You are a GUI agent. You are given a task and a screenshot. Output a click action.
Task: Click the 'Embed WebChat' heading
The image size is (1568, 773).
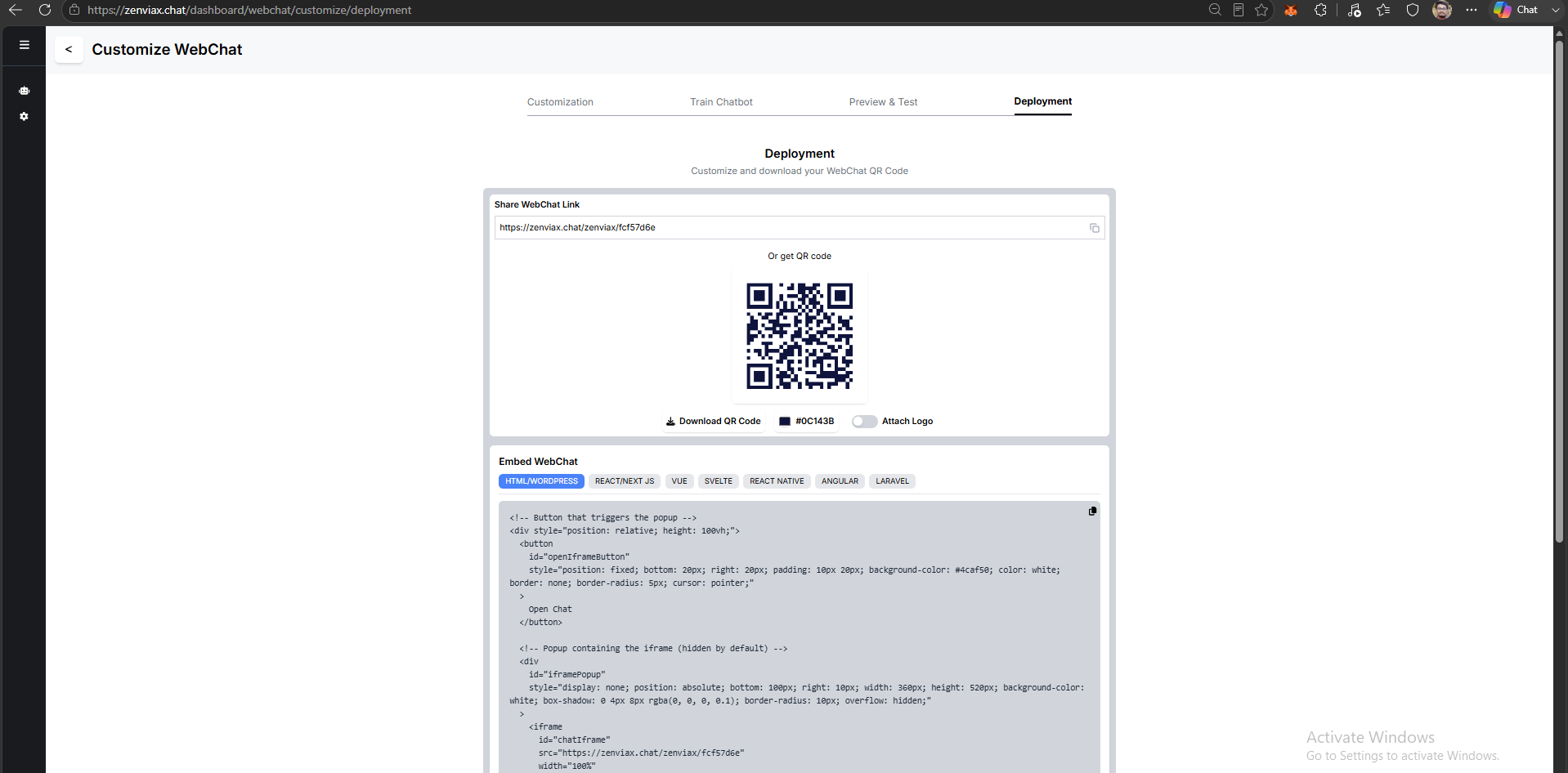[x=538, y=462]
